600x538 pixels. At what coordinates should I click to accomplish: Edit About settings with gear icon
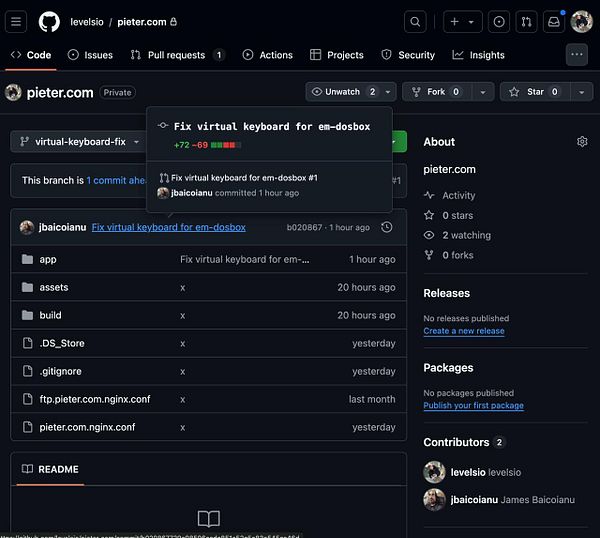pyautogui.click(x=582, y=142)
